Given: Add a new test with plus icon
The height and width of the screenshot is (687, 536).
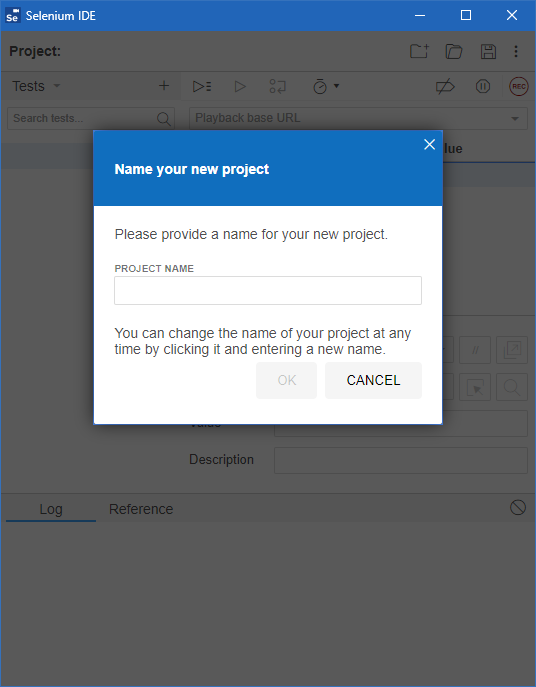Looking at the screenshot, I should pyautogui.click(x=163, y=85).
